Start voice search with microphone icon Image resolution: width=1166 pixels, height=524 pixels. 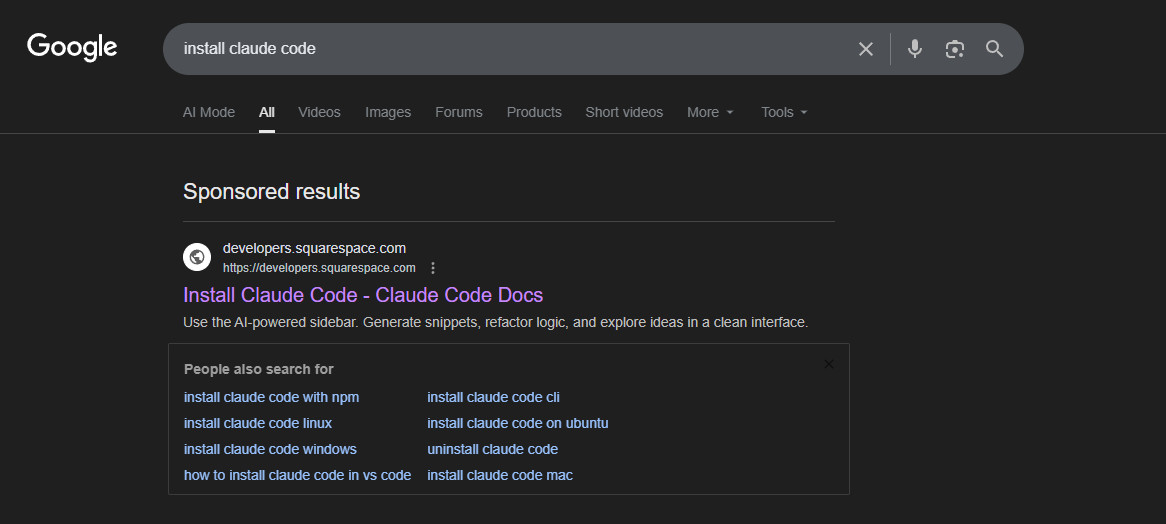tap(914, 49)
